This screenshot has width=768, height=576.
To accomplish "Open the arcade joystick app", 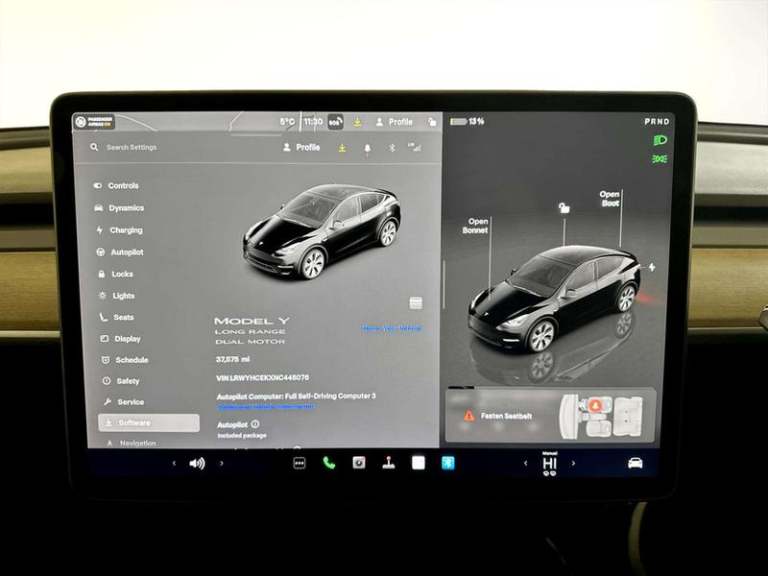I will (388, 463).
